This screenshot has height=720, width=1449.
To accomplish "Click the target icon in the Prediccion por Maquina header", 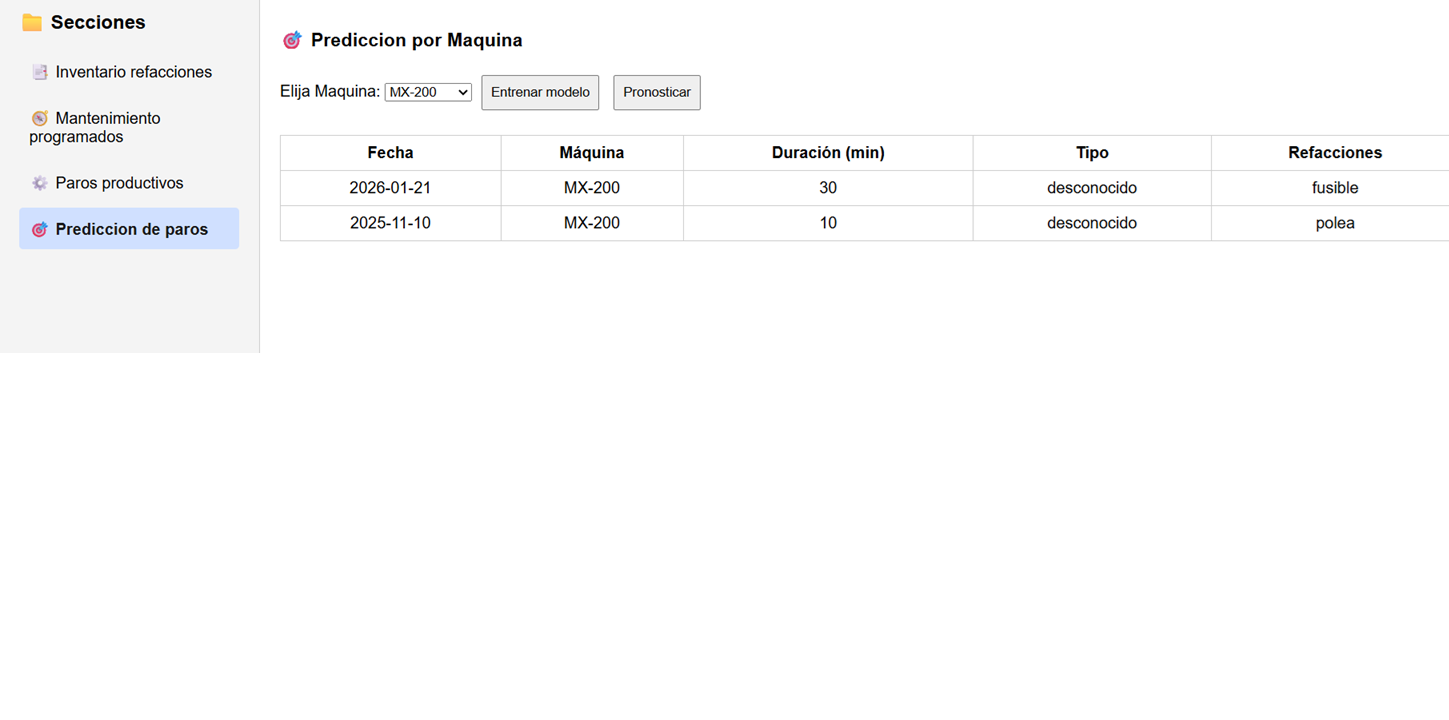I will [292, 39].
